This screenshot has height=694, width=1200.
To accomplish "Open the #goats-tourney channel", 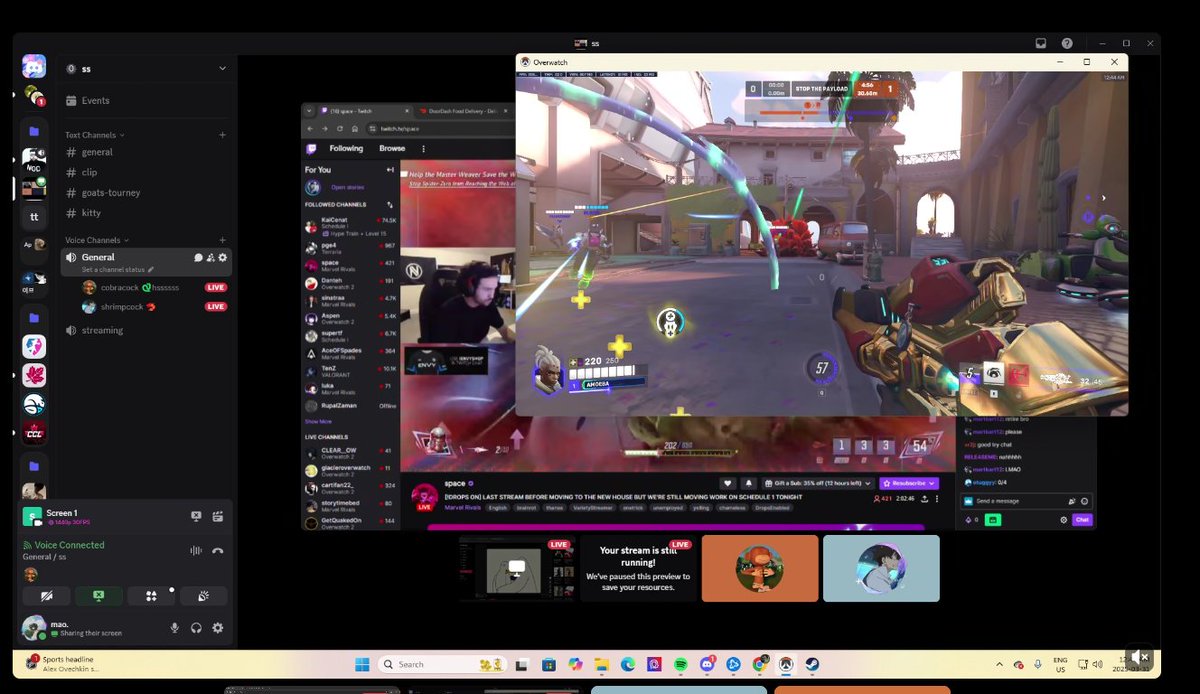I will pyautogui.click(x=111, y=193).
